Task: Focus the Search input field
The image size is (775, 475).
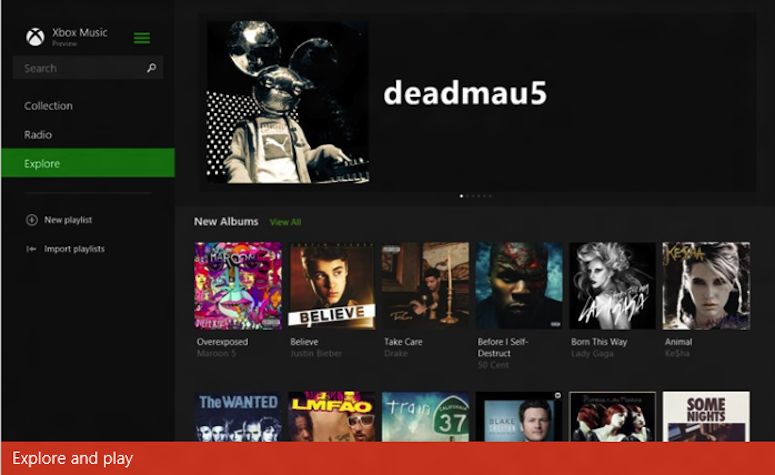Action: pos(88,68)
